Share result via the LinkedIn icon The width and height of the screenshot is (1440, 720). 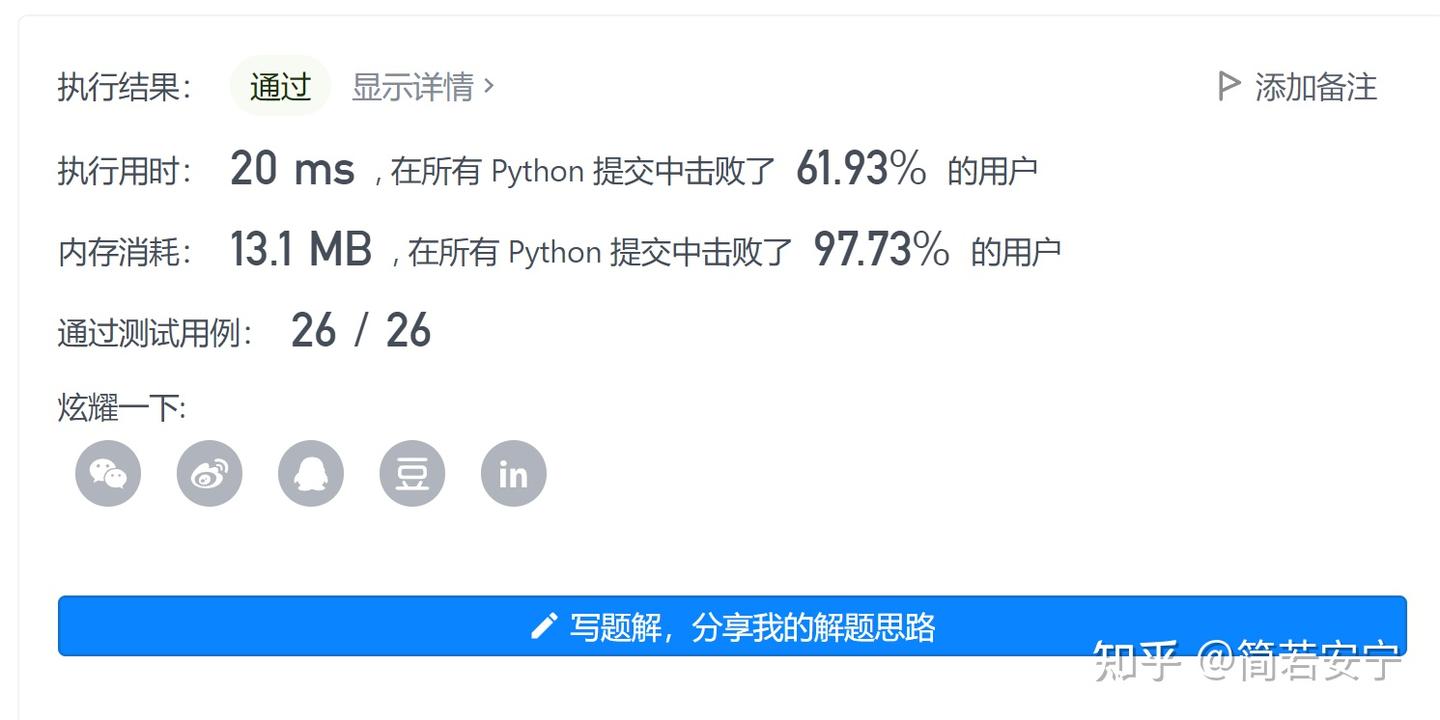click(x=513, y=473)
